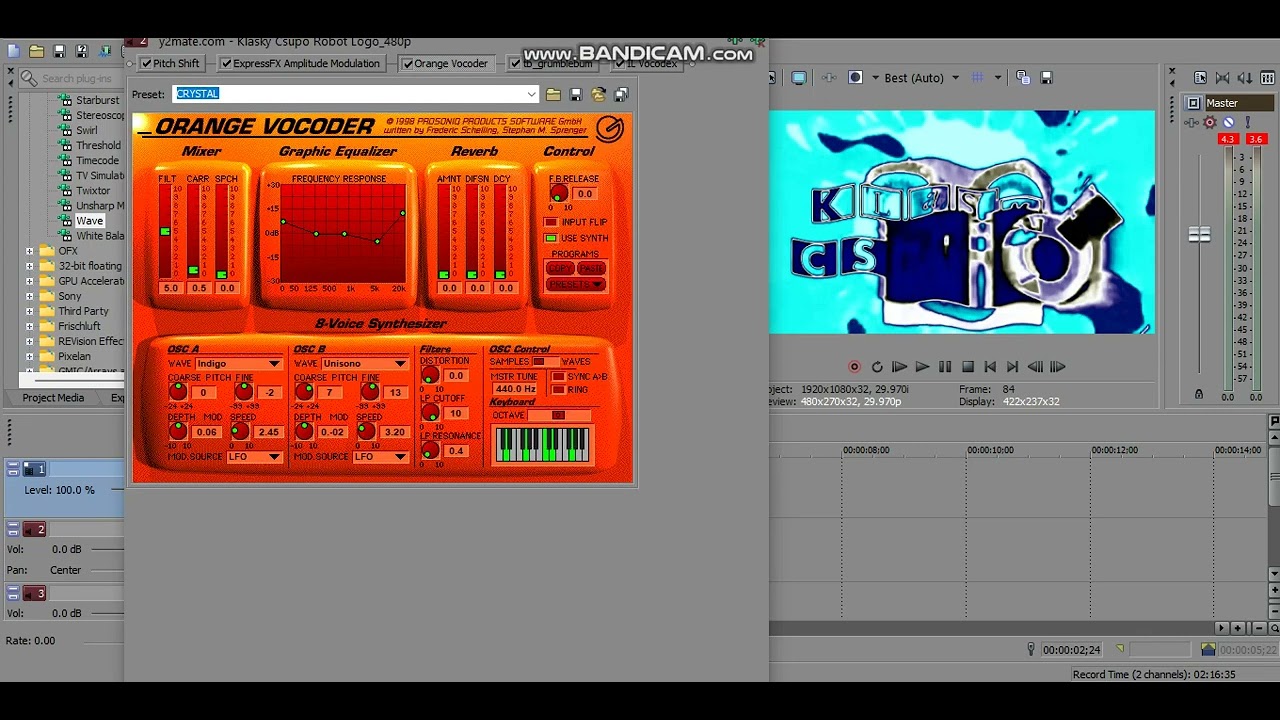The image size is (1280, 720).
Task: Switch to the Project Media tab
Action: [x=54, y=398]
